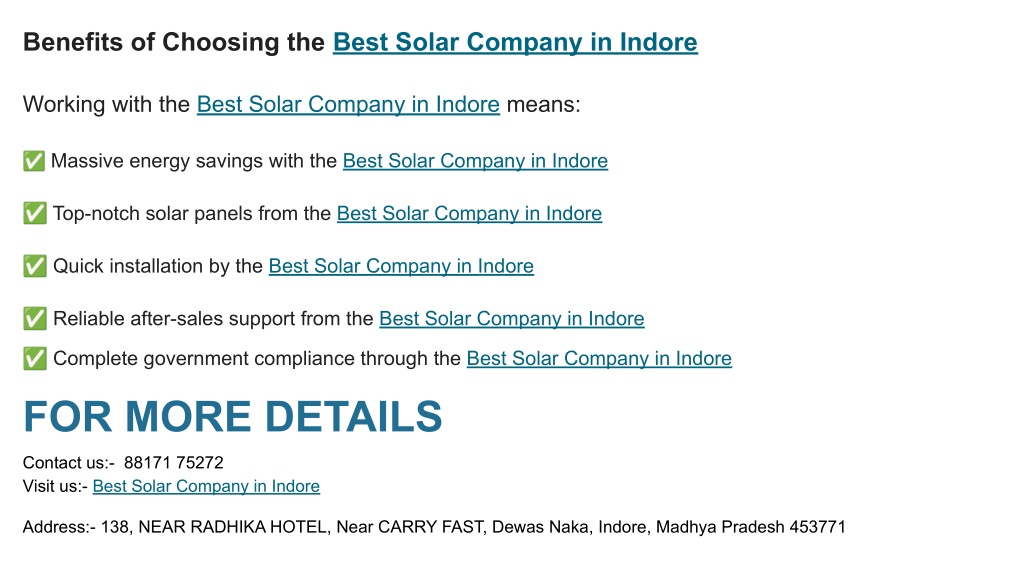Open the link in the Reliable after-sales support line
The image size is (1024, 576).
[x=512, y=319]
